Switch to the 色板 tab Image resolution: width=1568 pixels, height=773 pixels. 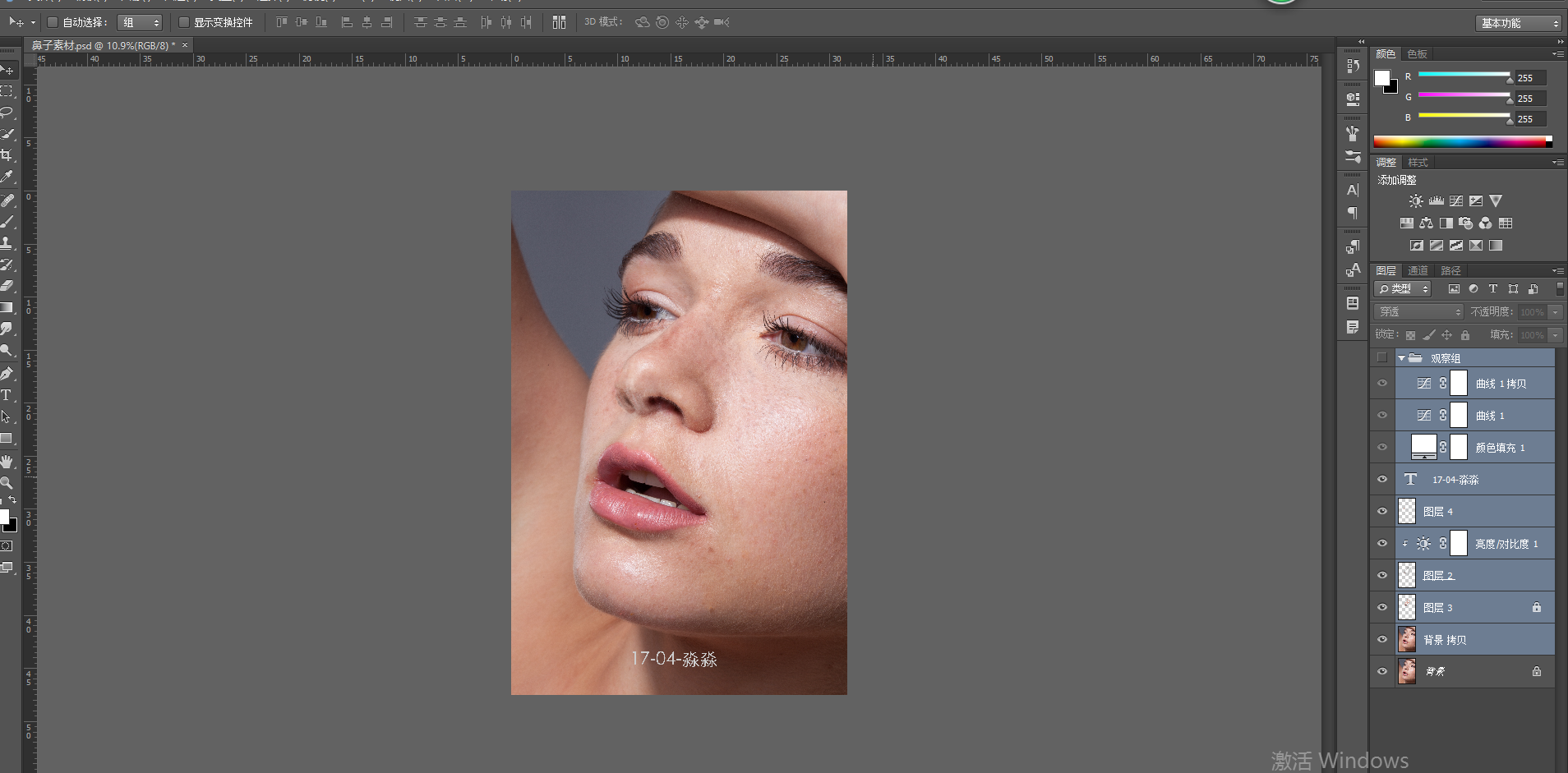tap(1417, 54)
